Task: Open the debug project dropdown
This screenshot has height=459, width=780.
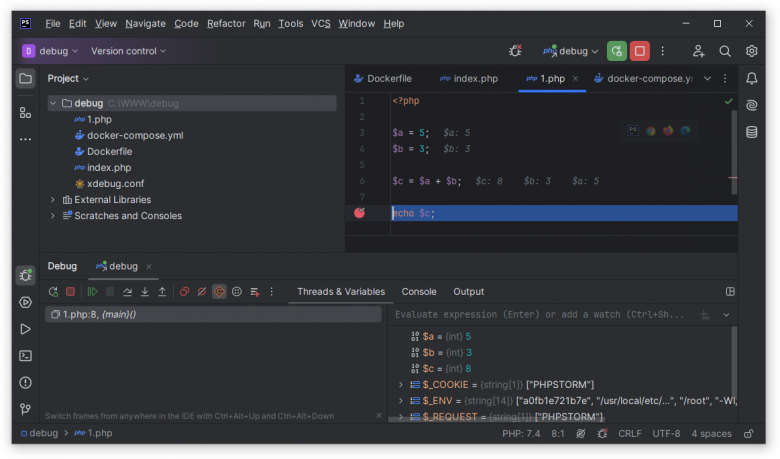Action: pyautogui.click(x=50, y=51)
